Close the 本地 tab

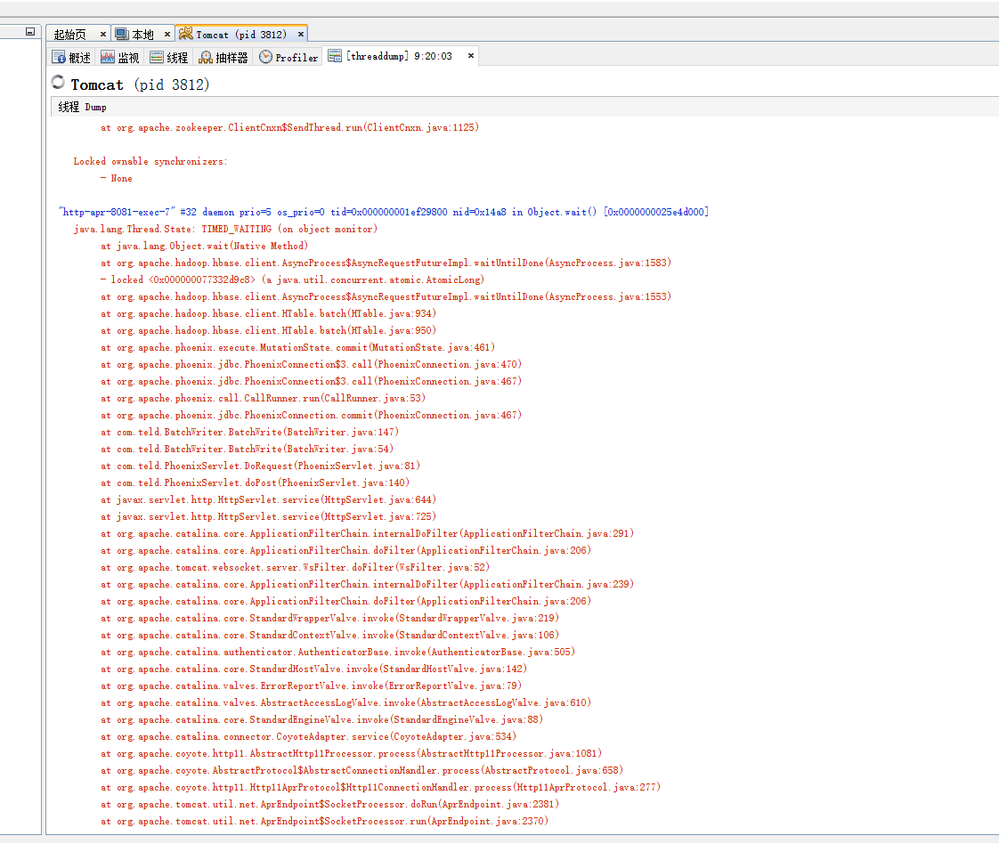click(167, 34)
